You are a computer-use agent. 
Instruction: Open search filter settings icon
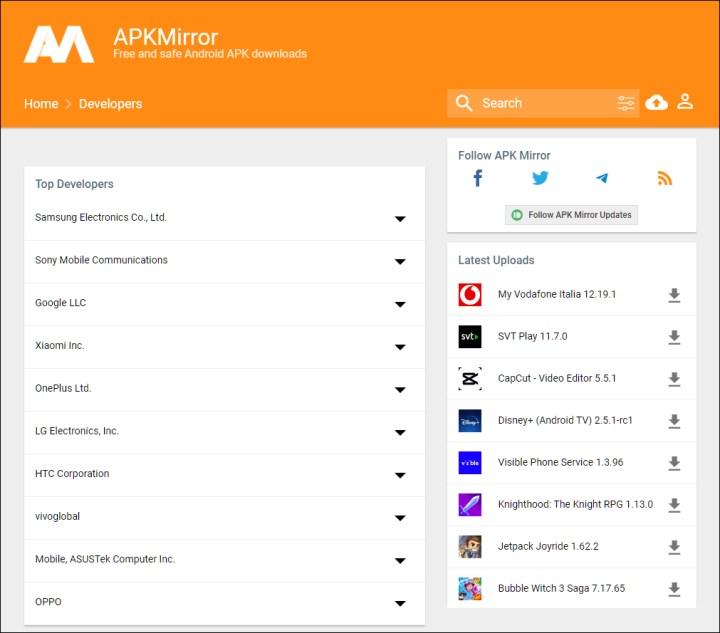coord(626,103)
